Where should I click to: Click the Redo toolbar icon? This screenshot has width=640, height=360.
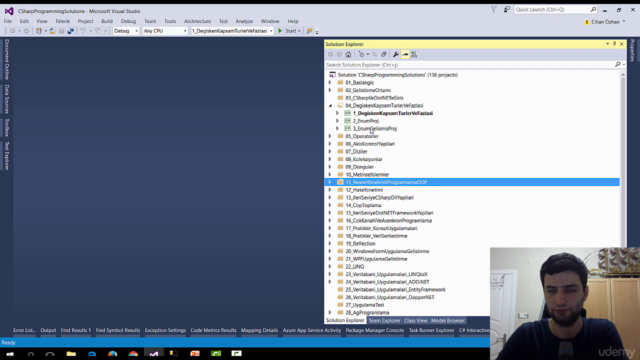tap(98, 31)
